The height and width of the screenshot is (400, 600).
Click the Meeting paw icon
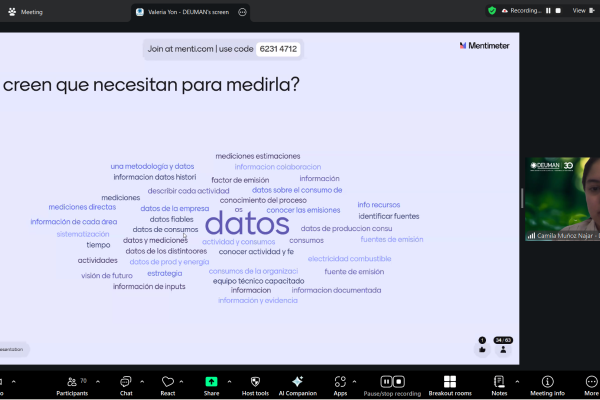(x=12, y=12)
